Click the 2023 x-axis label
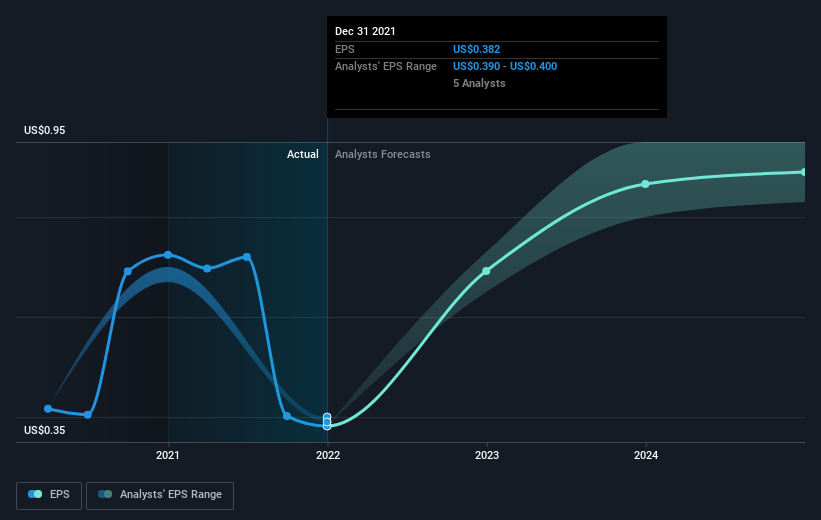The image size is (821, 520). pos(487,455)
